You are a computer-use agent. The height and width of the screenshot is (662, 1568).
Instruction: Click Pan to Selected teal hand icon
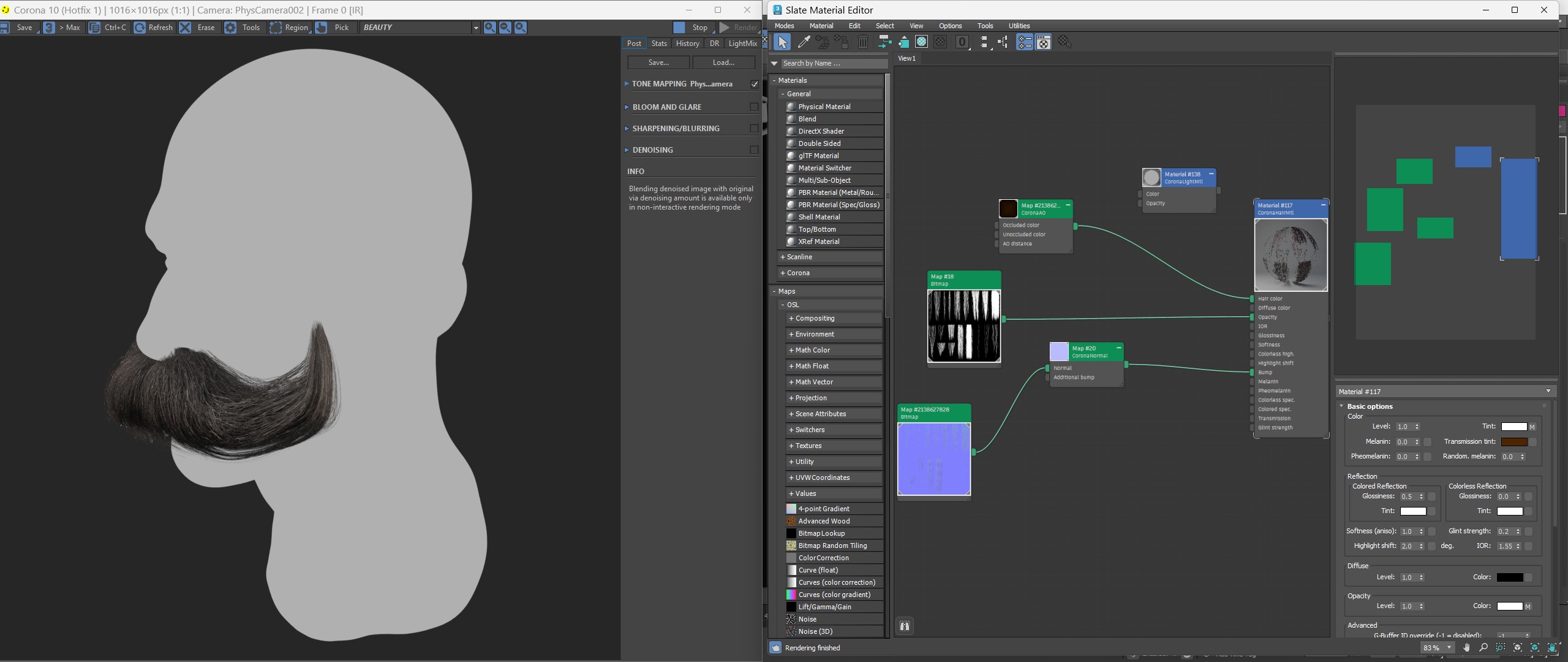click(x=1552, y=647)
